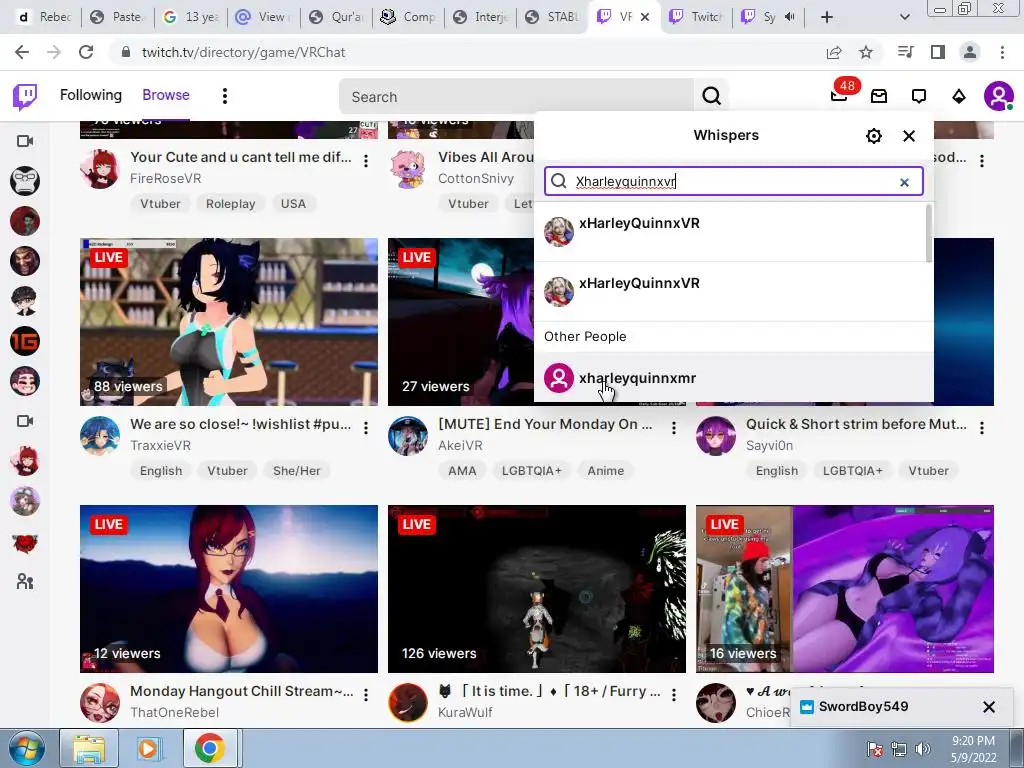Filter by the Anime tag
The image size is (1024, 768).
click(x=605, y=471)
